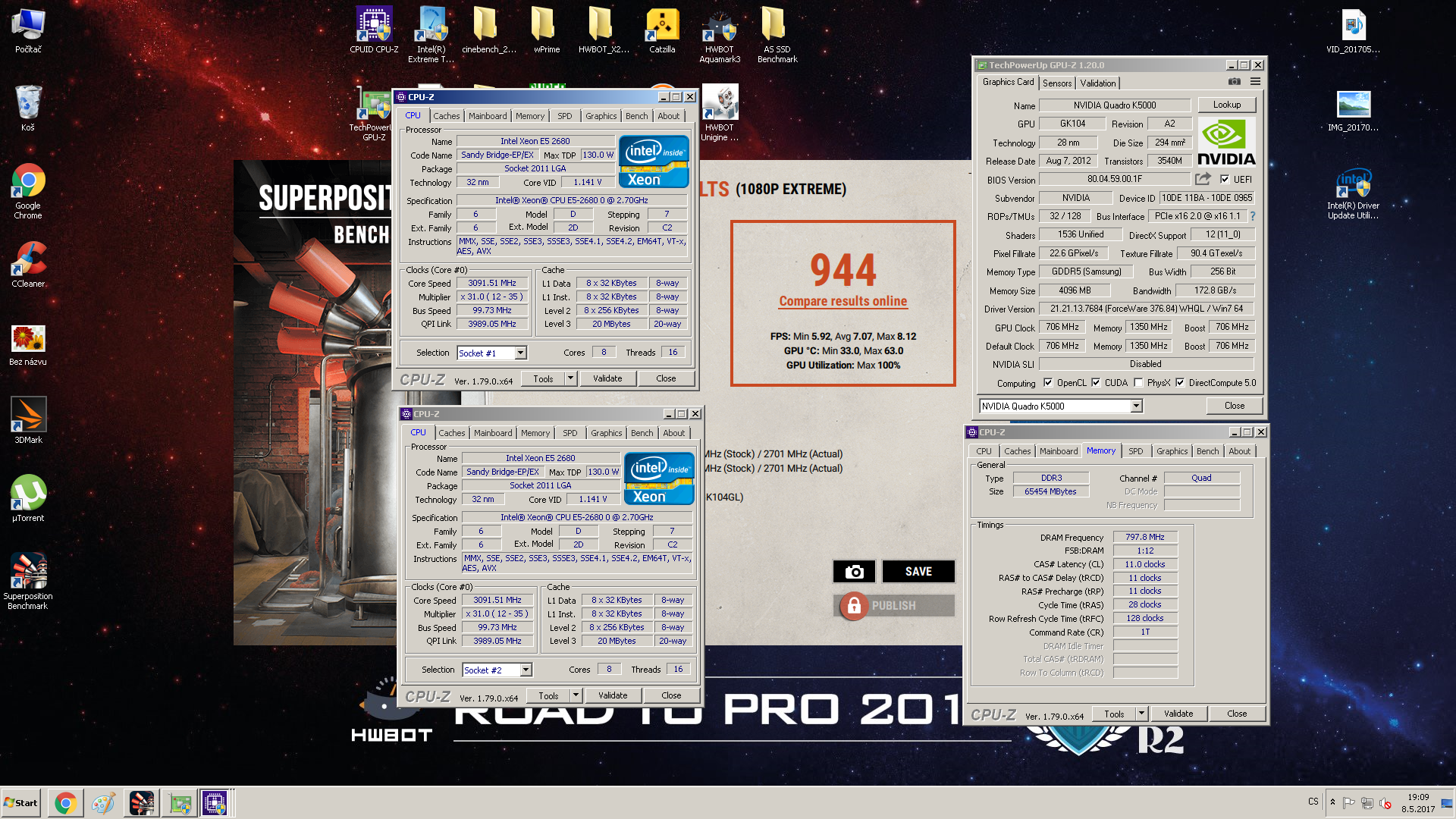Click the DRAM Frequency value 797.8 MHz
The image size is (1456, 819).
point(1145,537)
